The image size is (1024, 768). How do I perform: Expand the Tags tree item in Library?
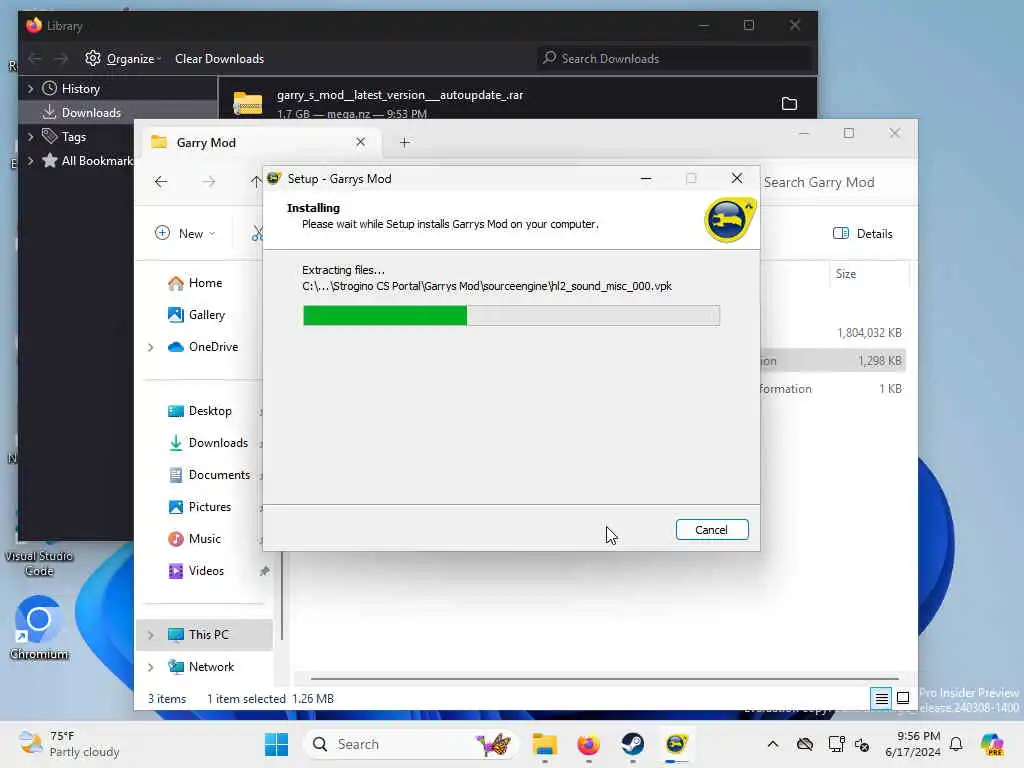31,136
